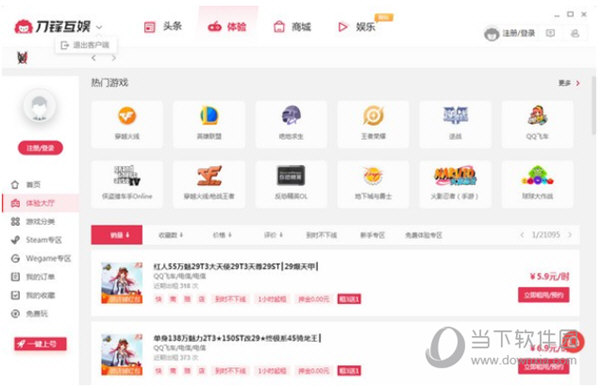Sort listings by 评价
This screenshot has height=388, width=600.
273,235
